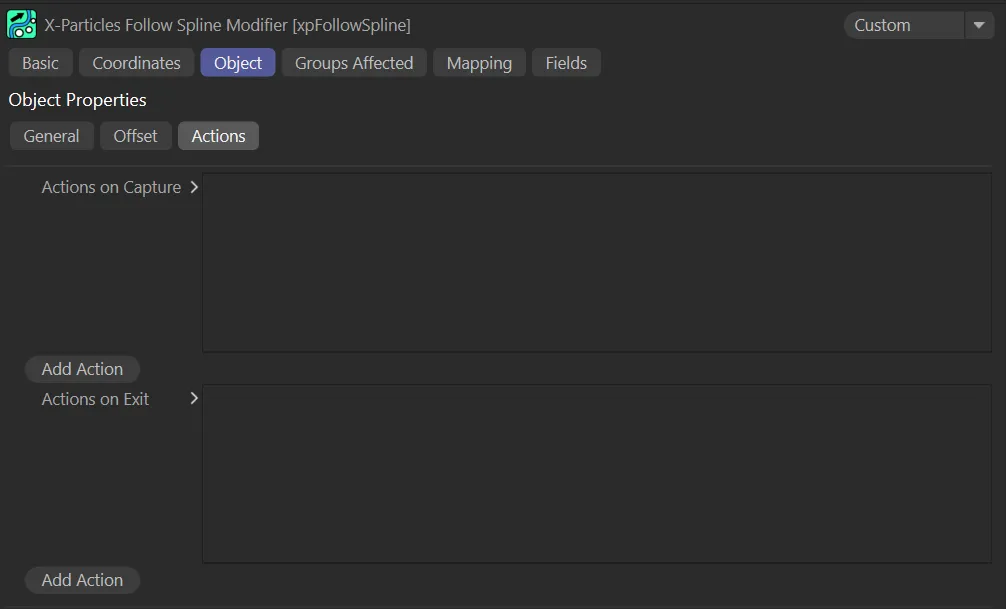The image size is (1006, 609).
Task: Go to the Groups Affected tab
Action: (x=354, y=63)
